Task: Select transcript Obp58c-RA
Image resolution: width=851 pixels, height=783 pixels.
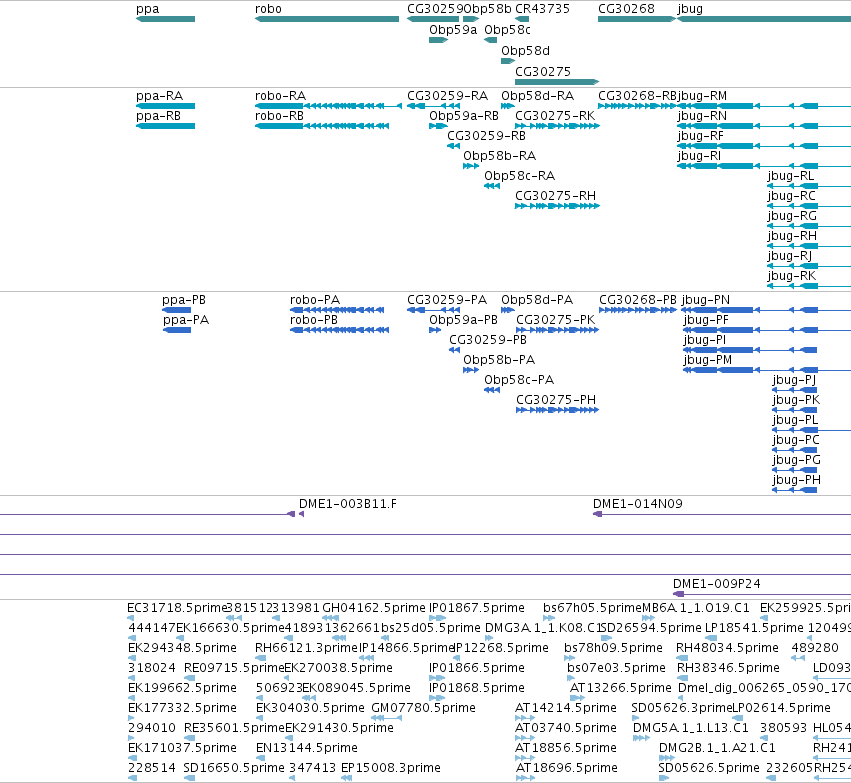Action: 492,186
